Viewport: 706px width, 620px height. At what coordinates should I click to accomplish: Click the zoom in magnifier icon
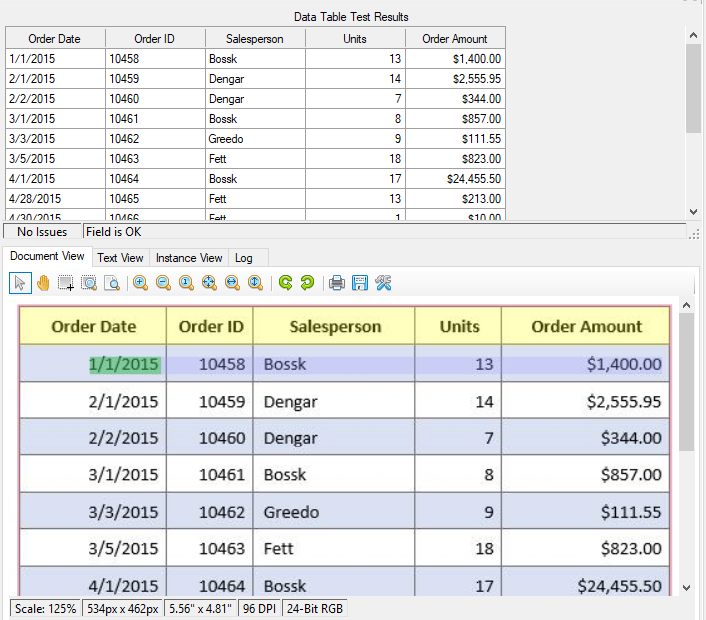point(140,283)
